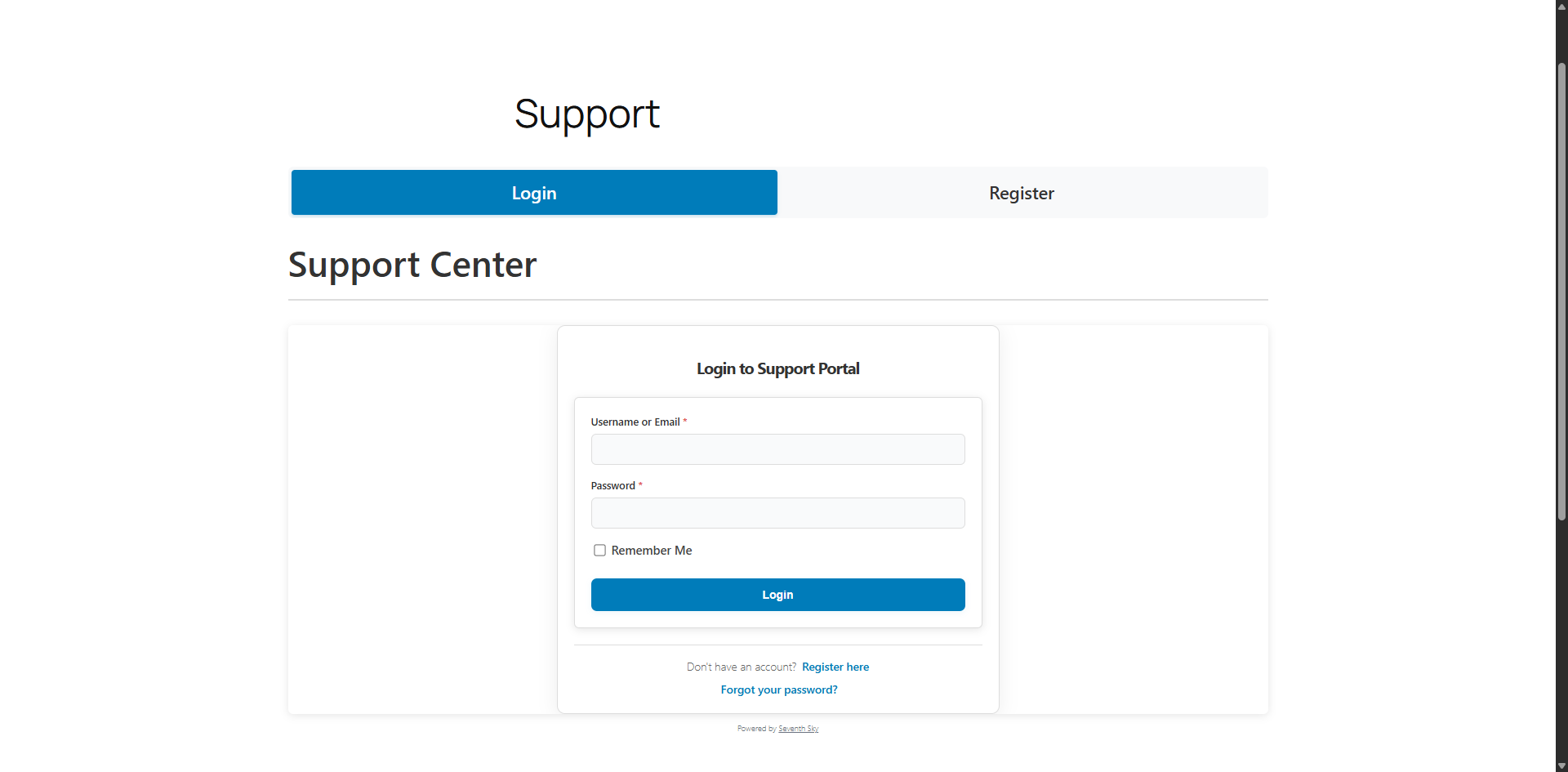Click the Don't have an account text
Viewport: 1568px width, 772px height.
tap(741, 667)
